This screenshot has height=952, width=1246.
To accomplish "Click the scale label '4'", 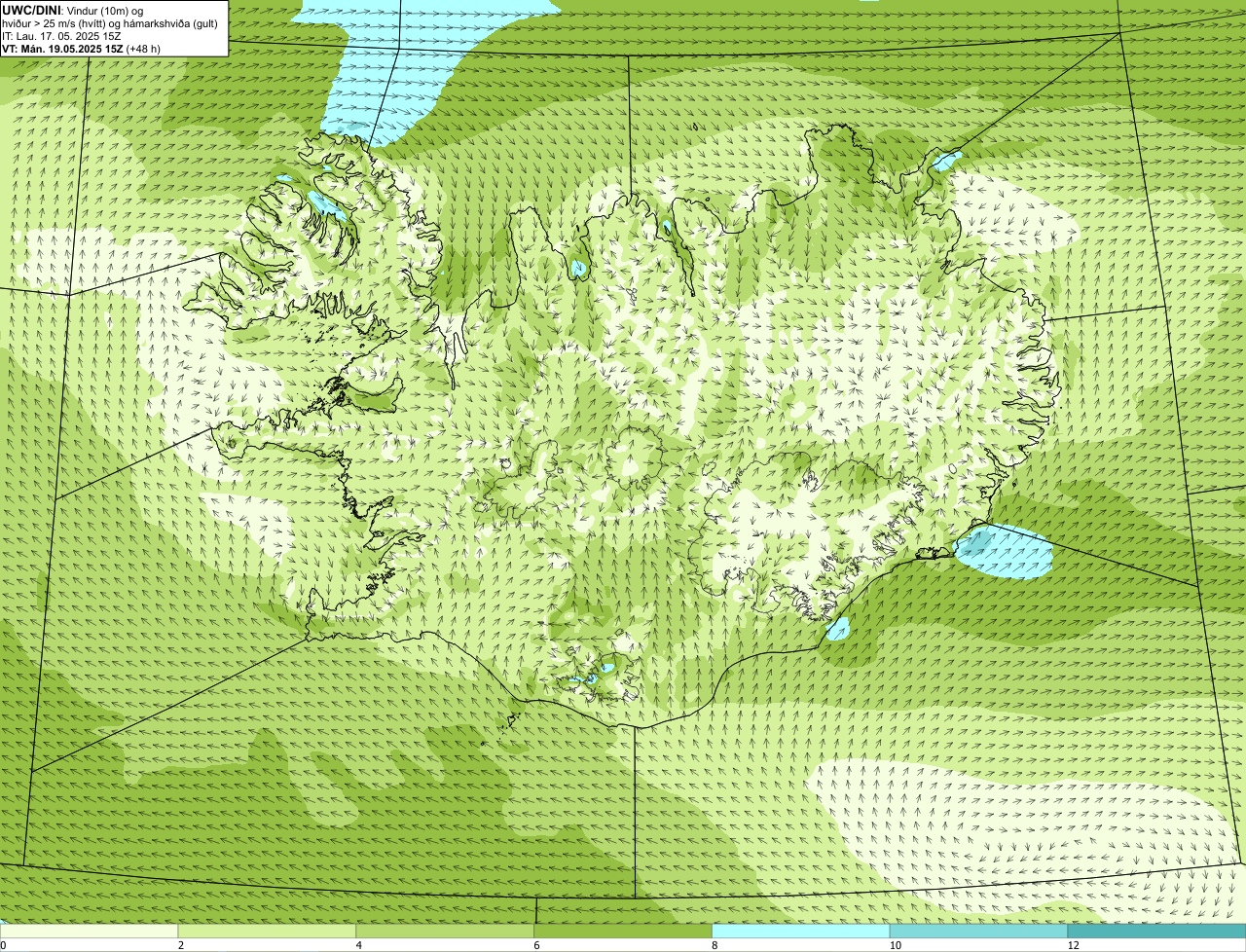I will click(x=359, y=945).
